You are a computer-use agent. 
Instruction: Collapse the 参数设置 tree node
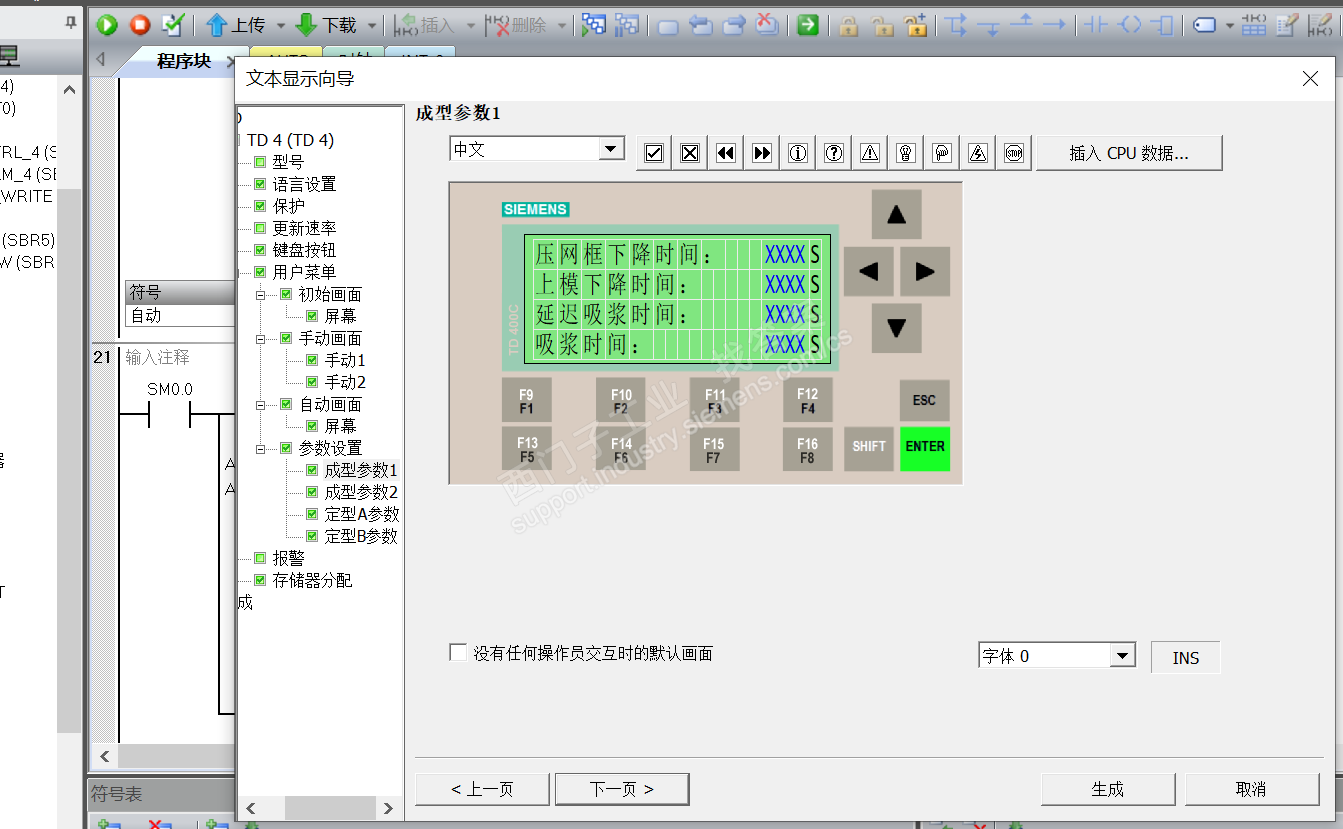tap(261, 448)
